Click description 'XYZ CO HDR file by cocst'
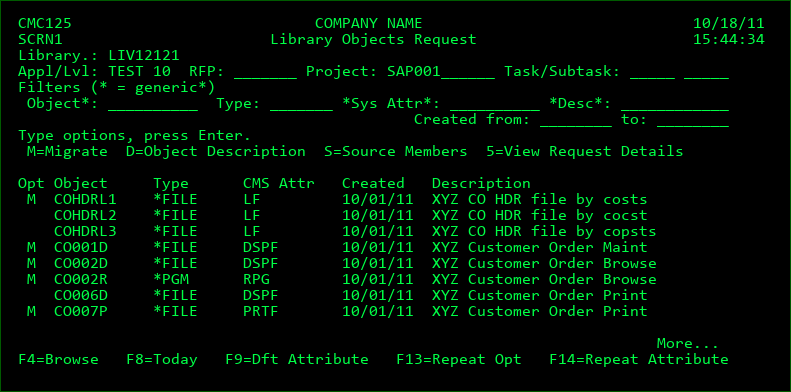The height and width of the screenshot is (392, 791). (x=540, y=216)
